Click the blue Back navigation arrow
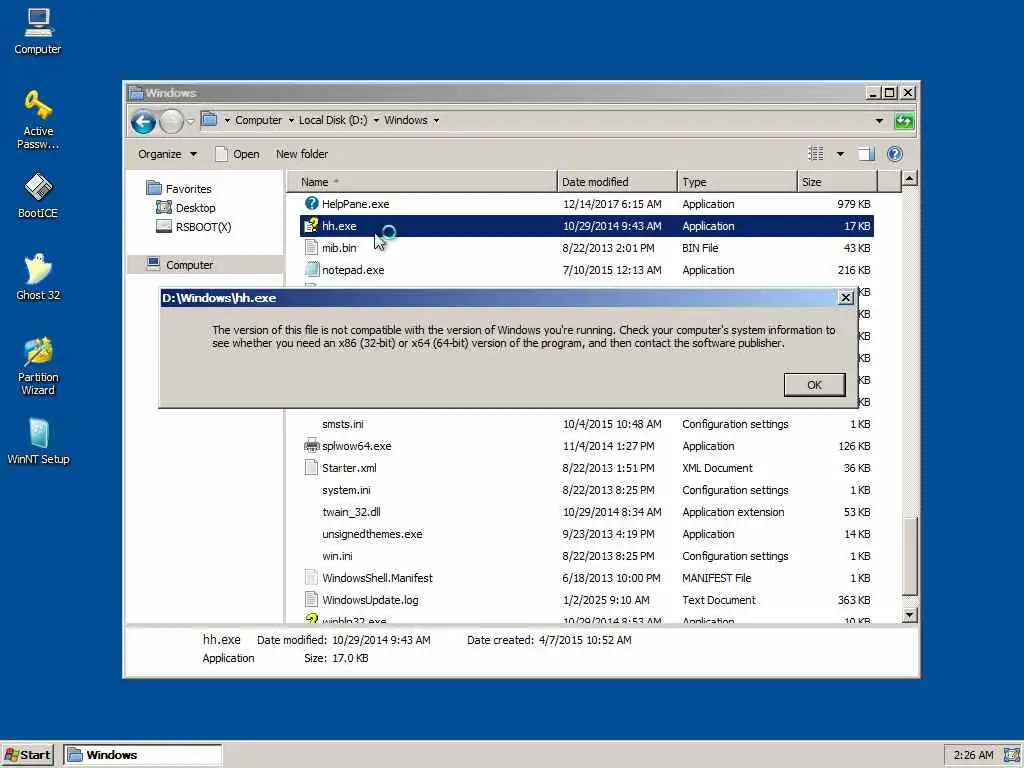The image size is (1024, 768). click(x=143, y=121)
